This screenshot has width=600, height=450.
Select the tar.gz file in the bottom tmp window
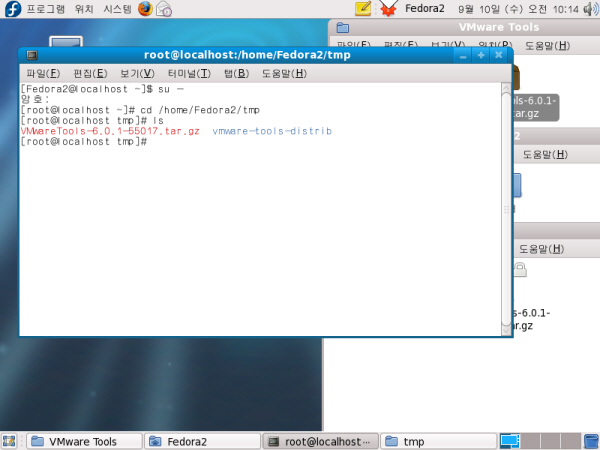(530, 319)
